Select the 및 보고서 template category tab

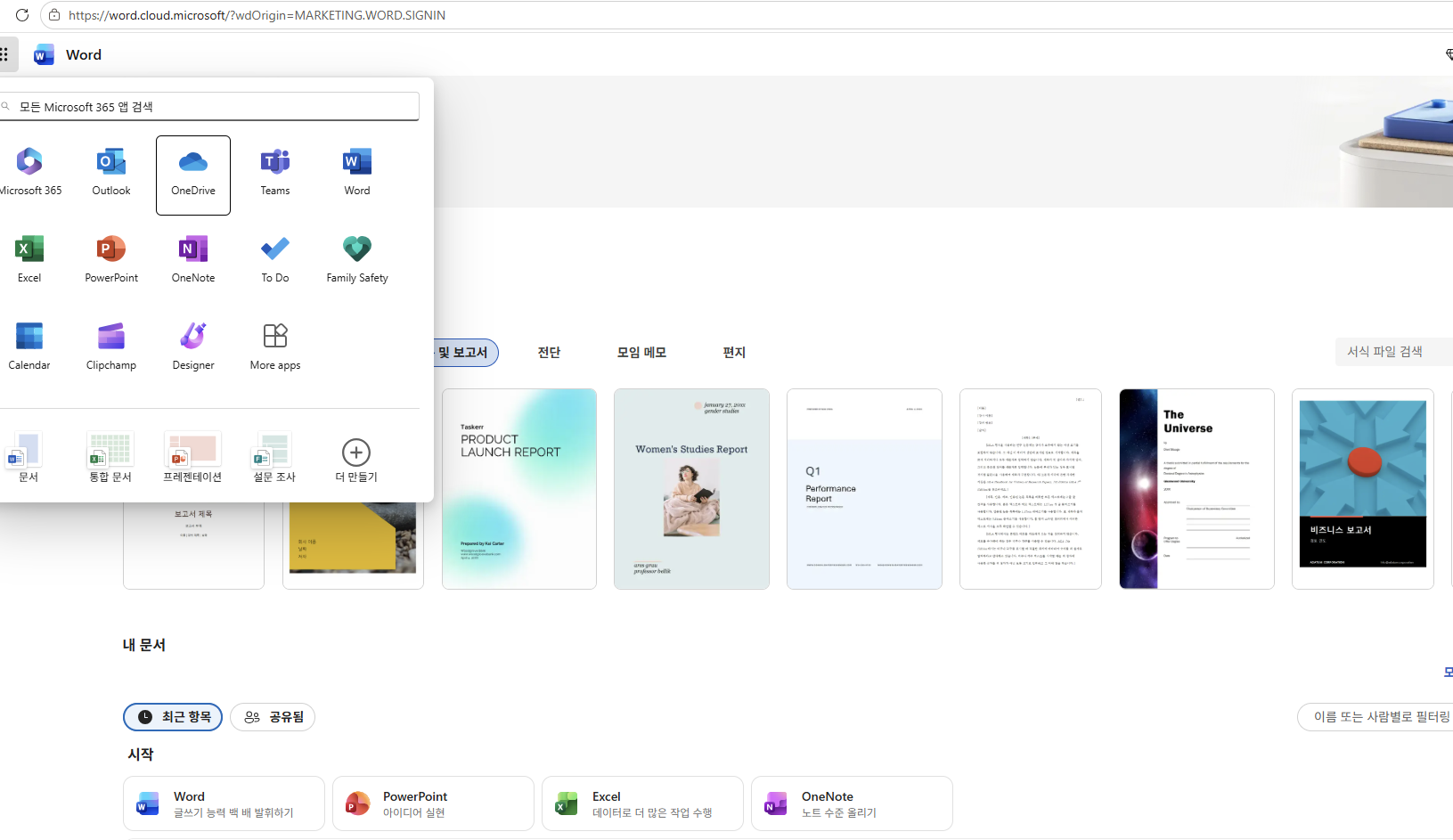pyautogui.click(x=465, y=353)
